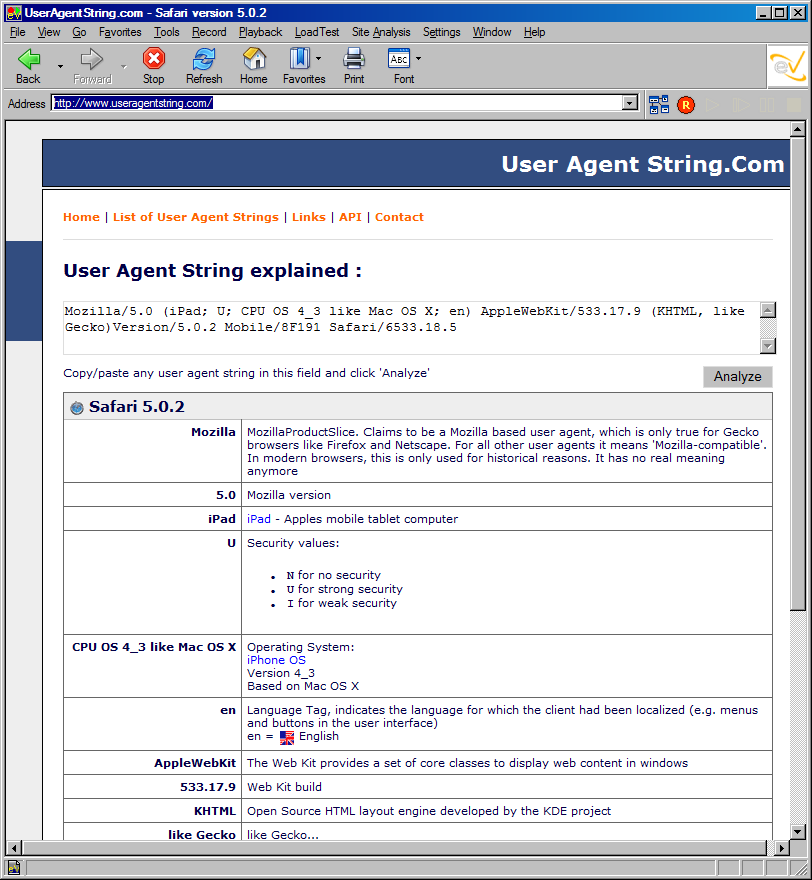Open the Playback menu

click(260, 32)
